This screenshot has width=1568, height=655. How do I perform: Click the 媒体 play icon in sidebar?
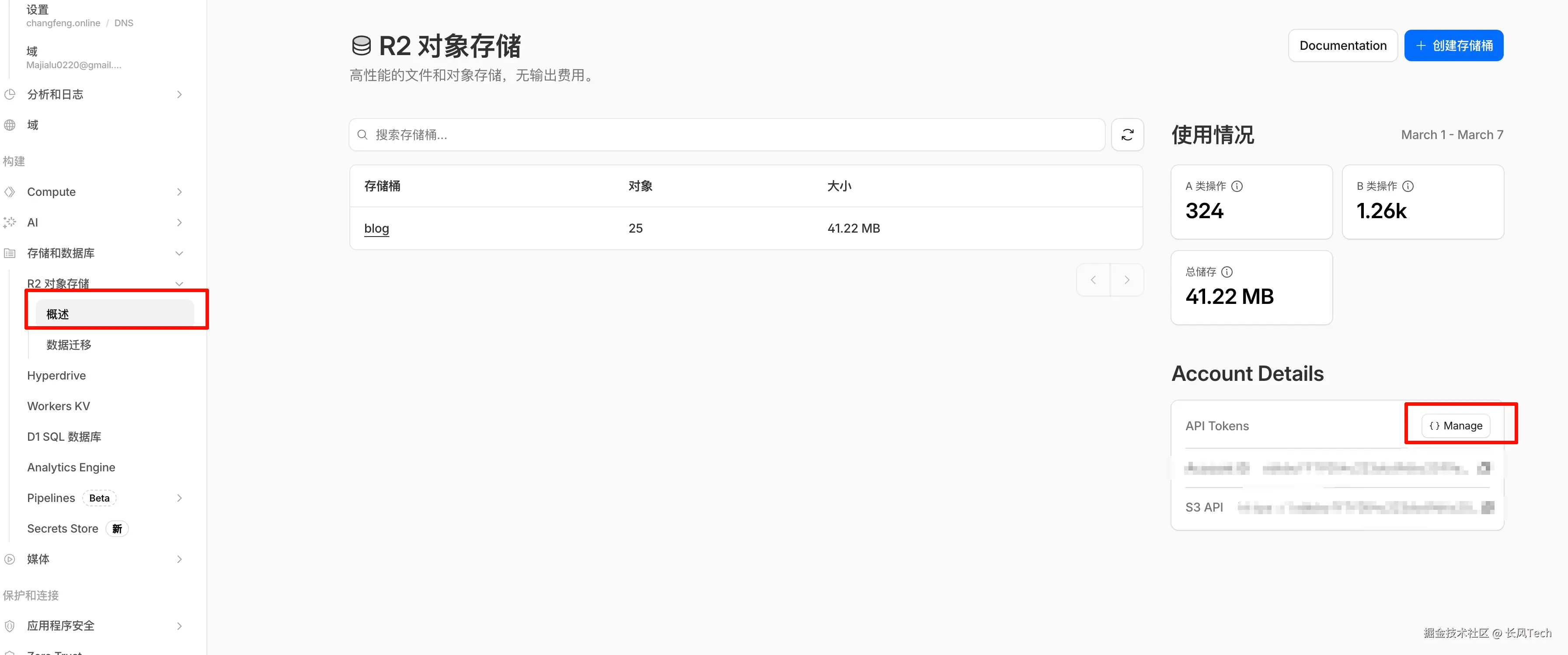(x=10, y=559)
